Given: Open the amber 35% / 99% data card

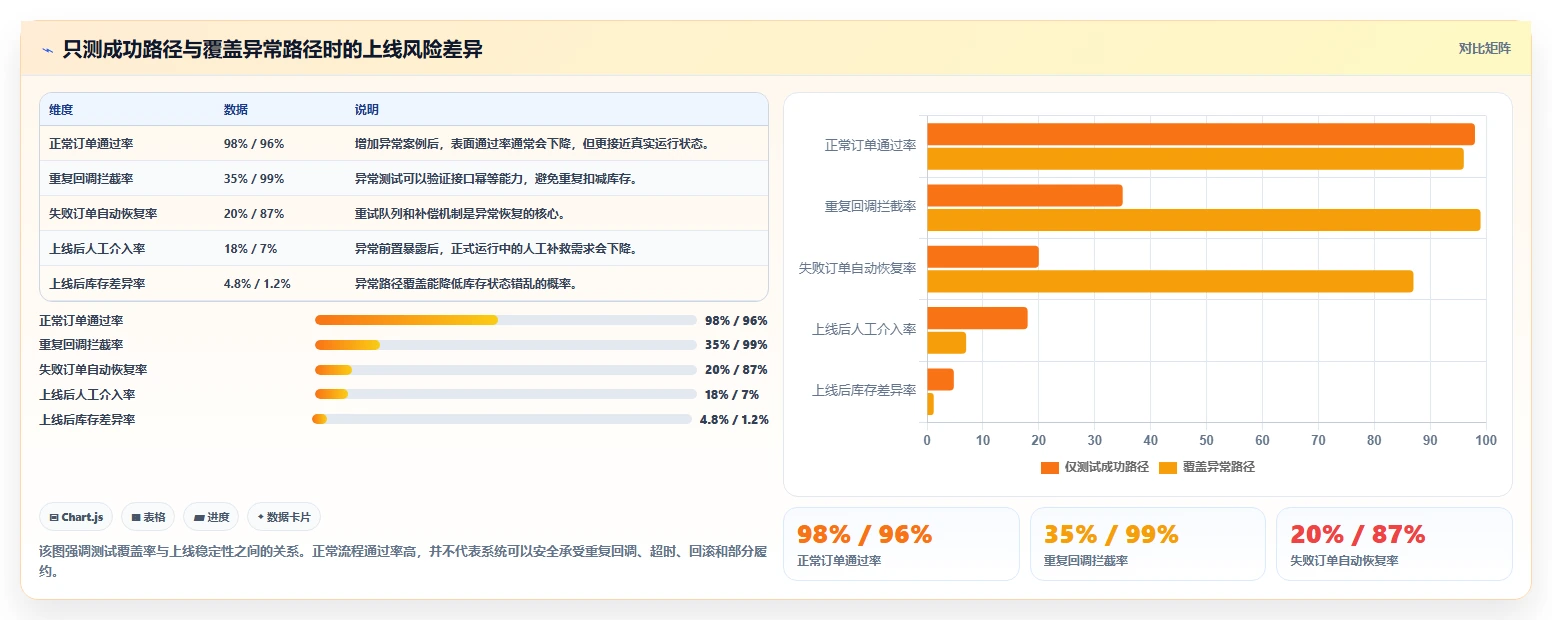Looking at the screenshot, I should (x=1148, y=544).
